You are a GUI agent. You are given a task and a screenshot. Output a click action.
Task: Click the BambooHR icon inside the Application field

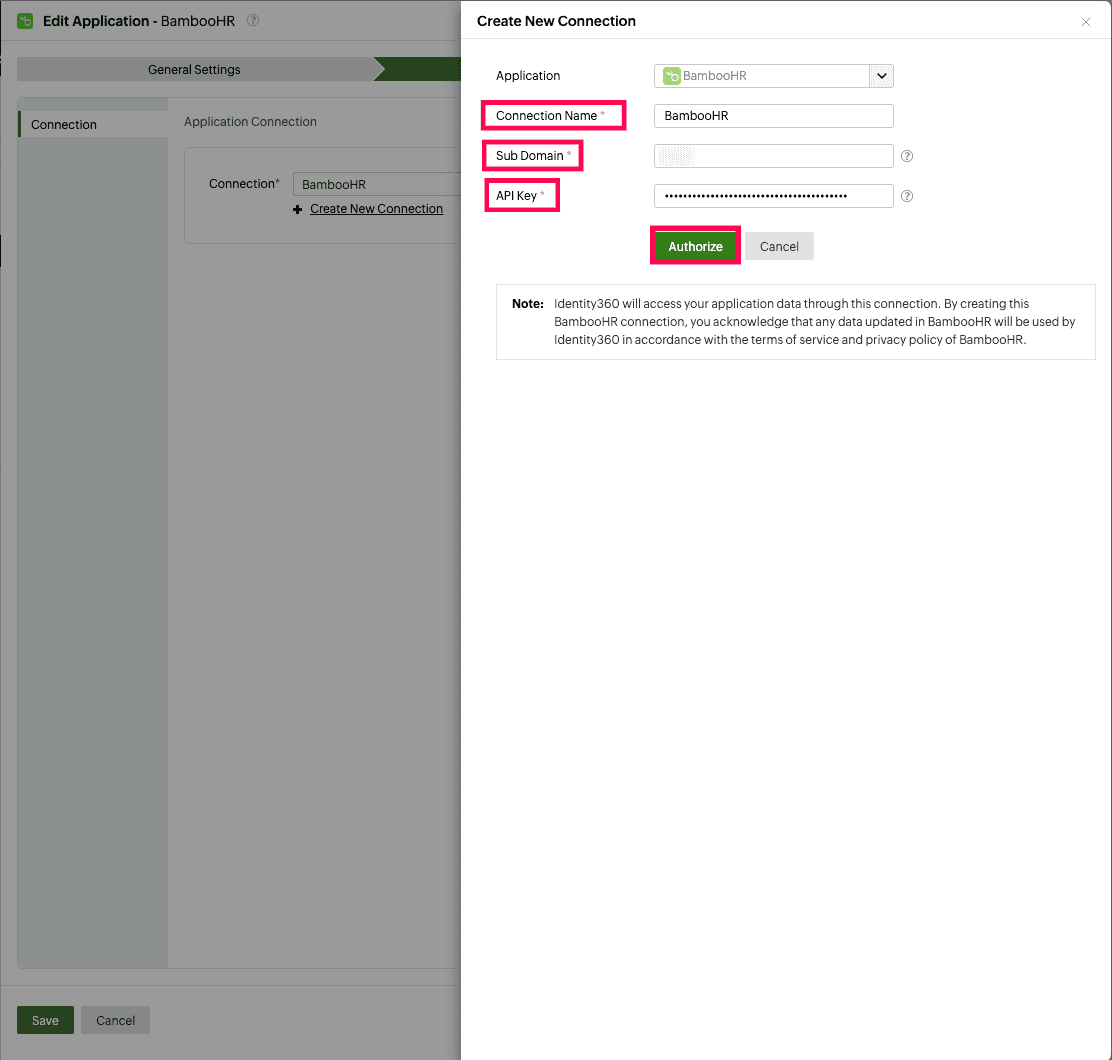click(671, 75)
